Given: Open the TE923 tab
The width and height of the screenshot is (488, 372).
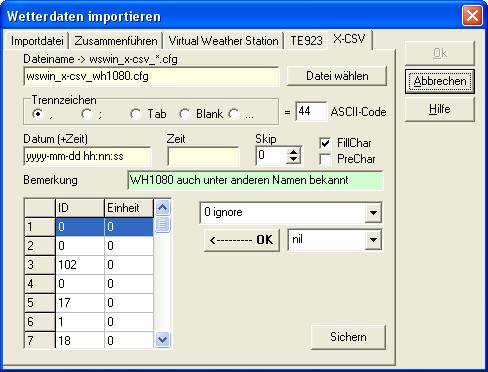Looking at the screenshot, I should click(306, 41).
